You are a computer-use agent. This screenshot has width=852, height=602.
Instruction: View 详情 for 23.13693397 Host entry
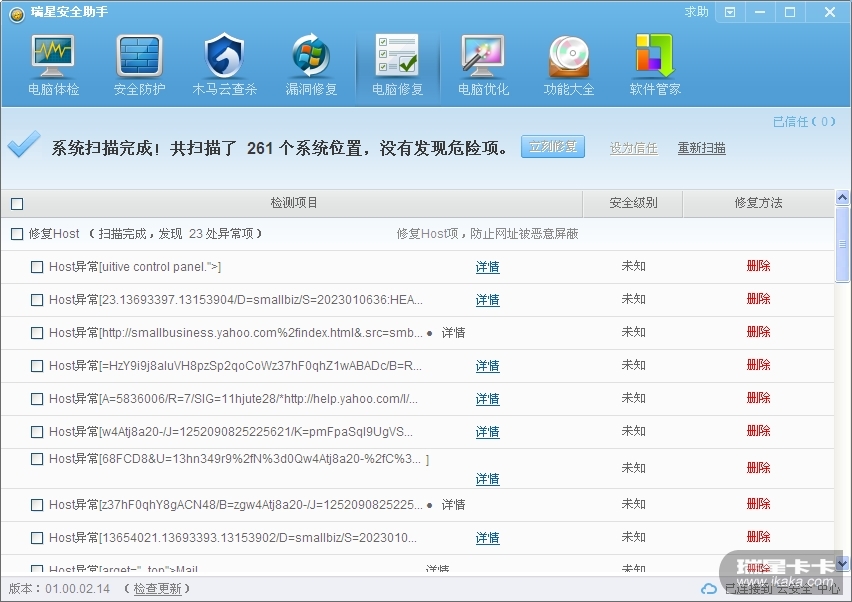pos(487,300)
